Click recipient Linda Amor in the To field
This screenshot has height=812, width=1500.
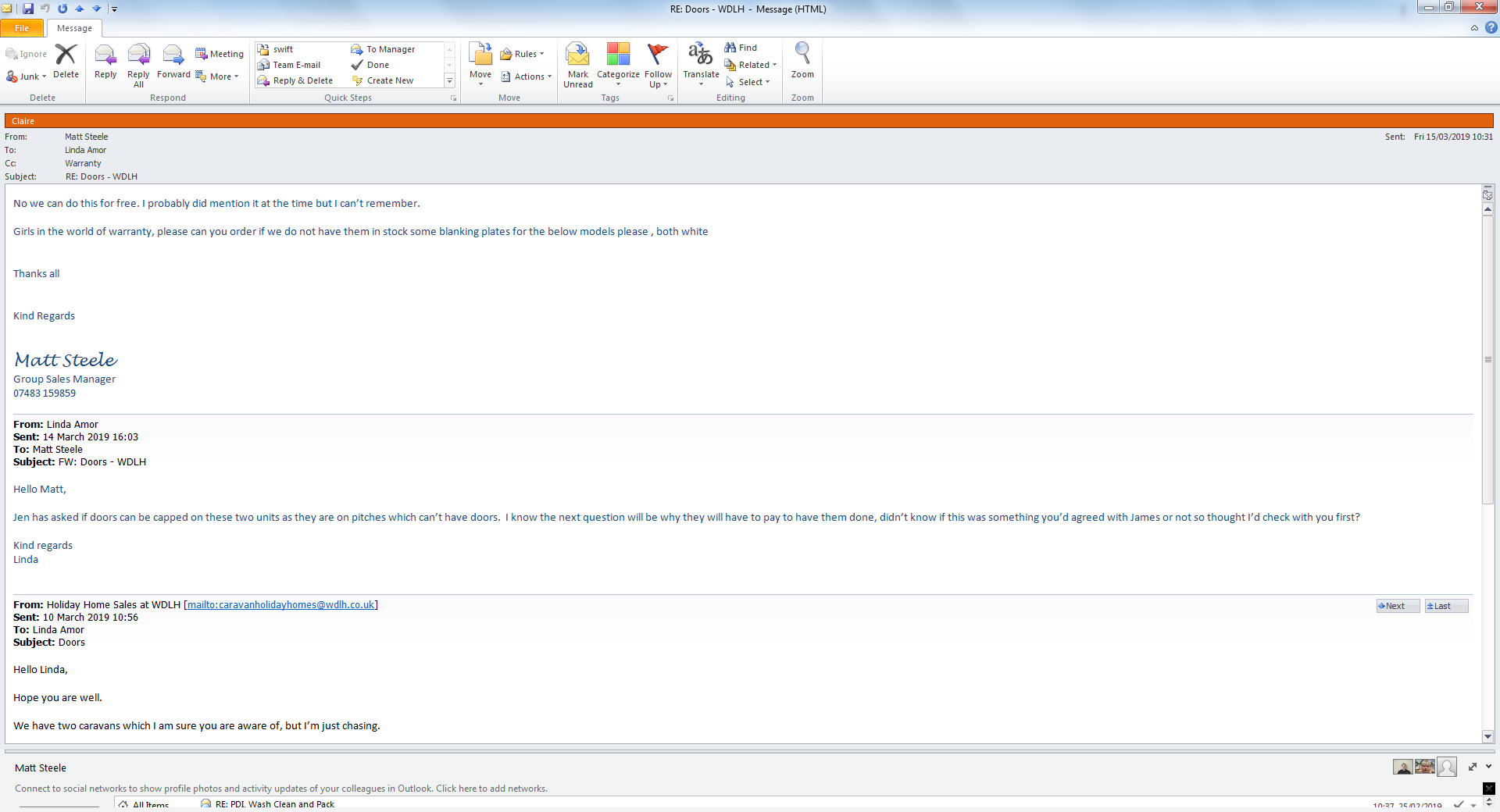point(86,150)
